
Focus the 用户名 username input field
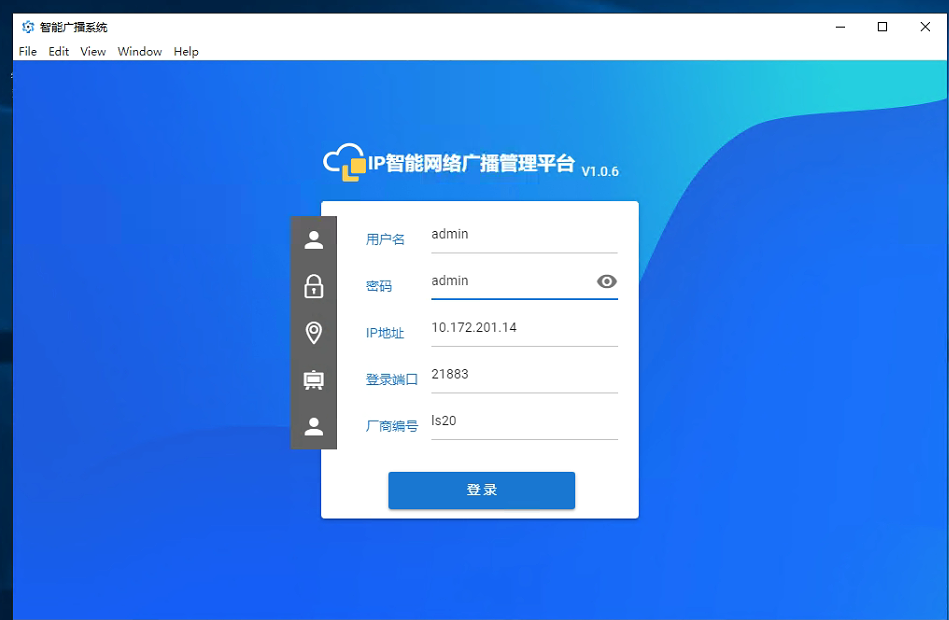click(x=524, y=235)
